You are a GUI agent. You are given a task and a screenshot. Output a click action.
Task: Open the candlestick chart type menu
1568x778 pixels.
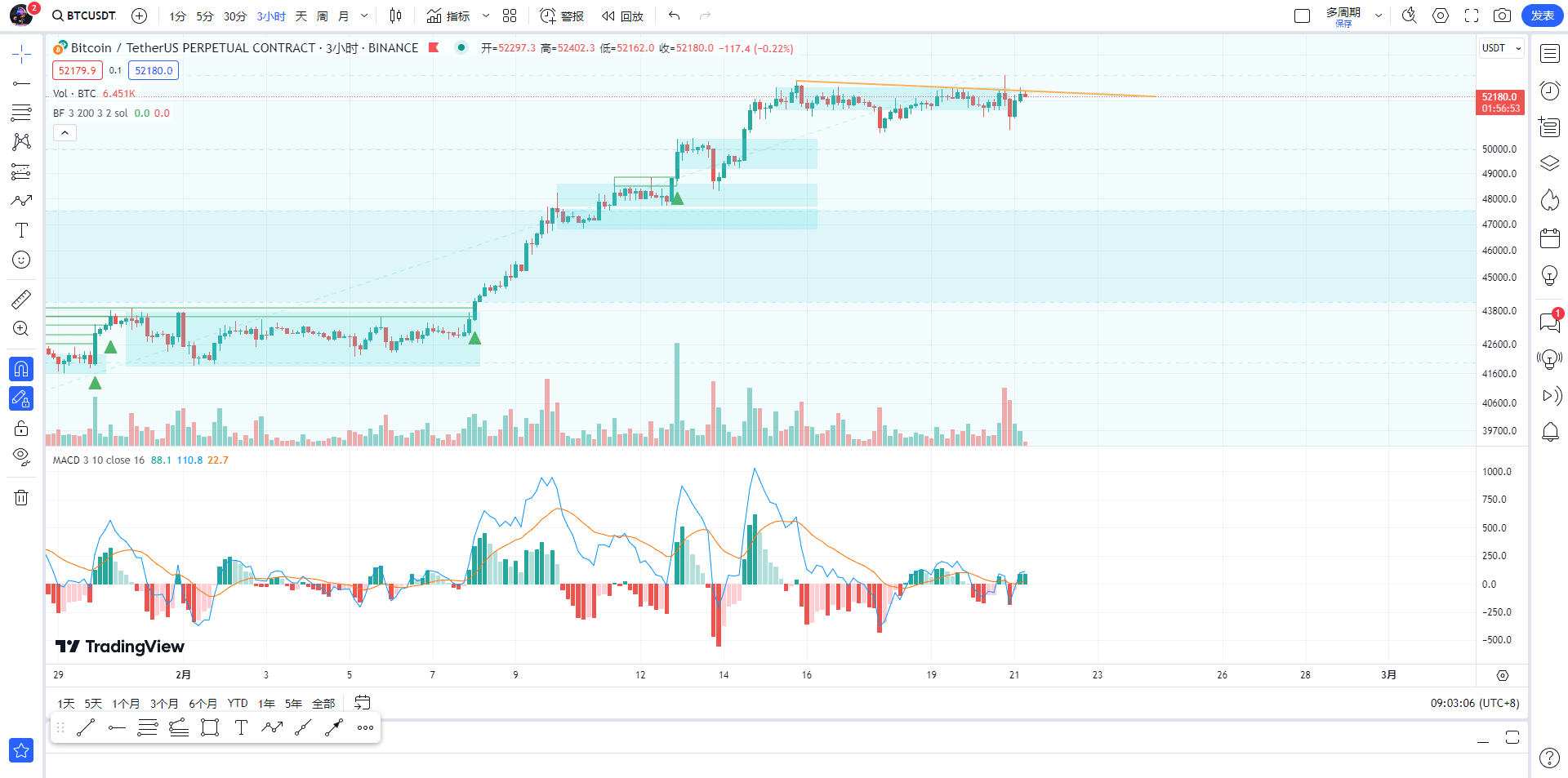pos(396,16)
